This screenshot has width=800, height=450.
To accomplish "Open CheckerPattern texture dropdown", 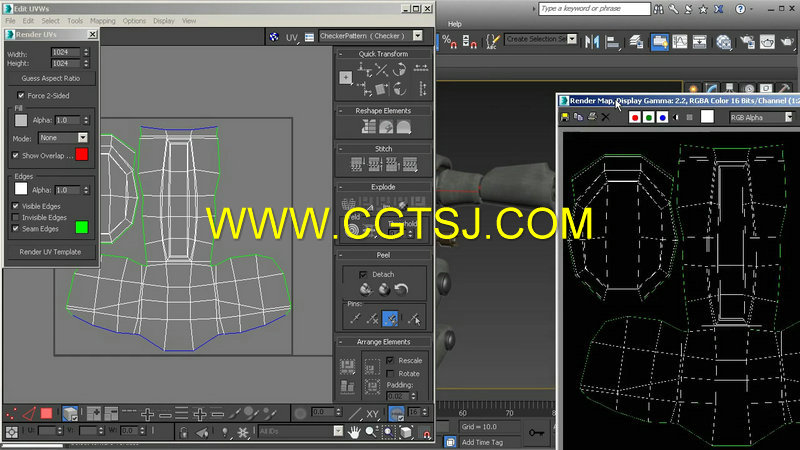I will click(418, 36).
